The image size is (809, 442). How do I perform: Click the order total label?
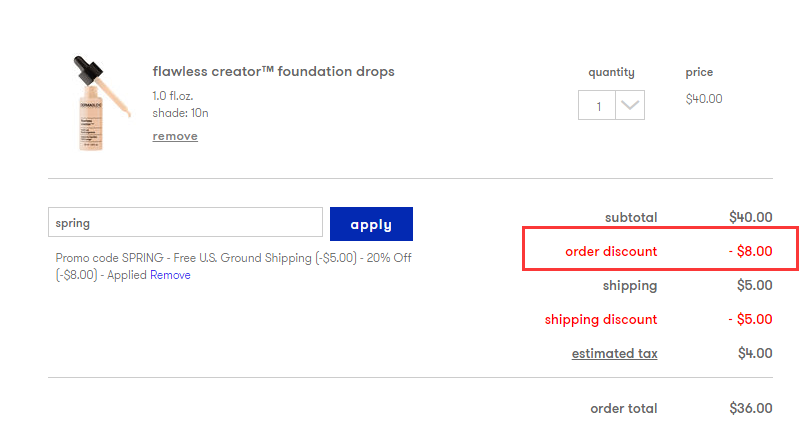click(624, 408)
